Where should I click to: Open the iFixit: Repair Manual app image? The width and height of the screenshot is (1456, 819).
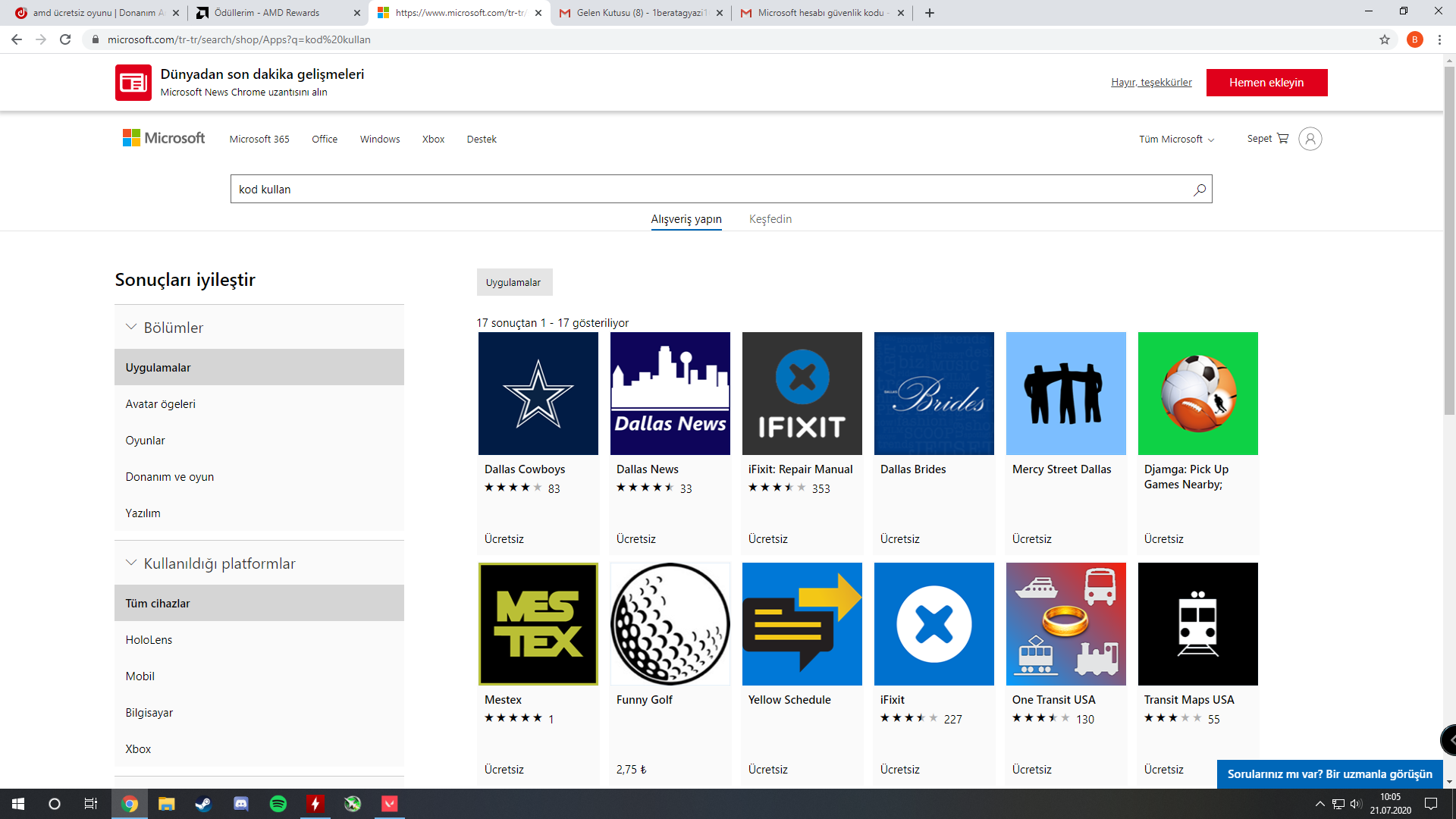802,394
